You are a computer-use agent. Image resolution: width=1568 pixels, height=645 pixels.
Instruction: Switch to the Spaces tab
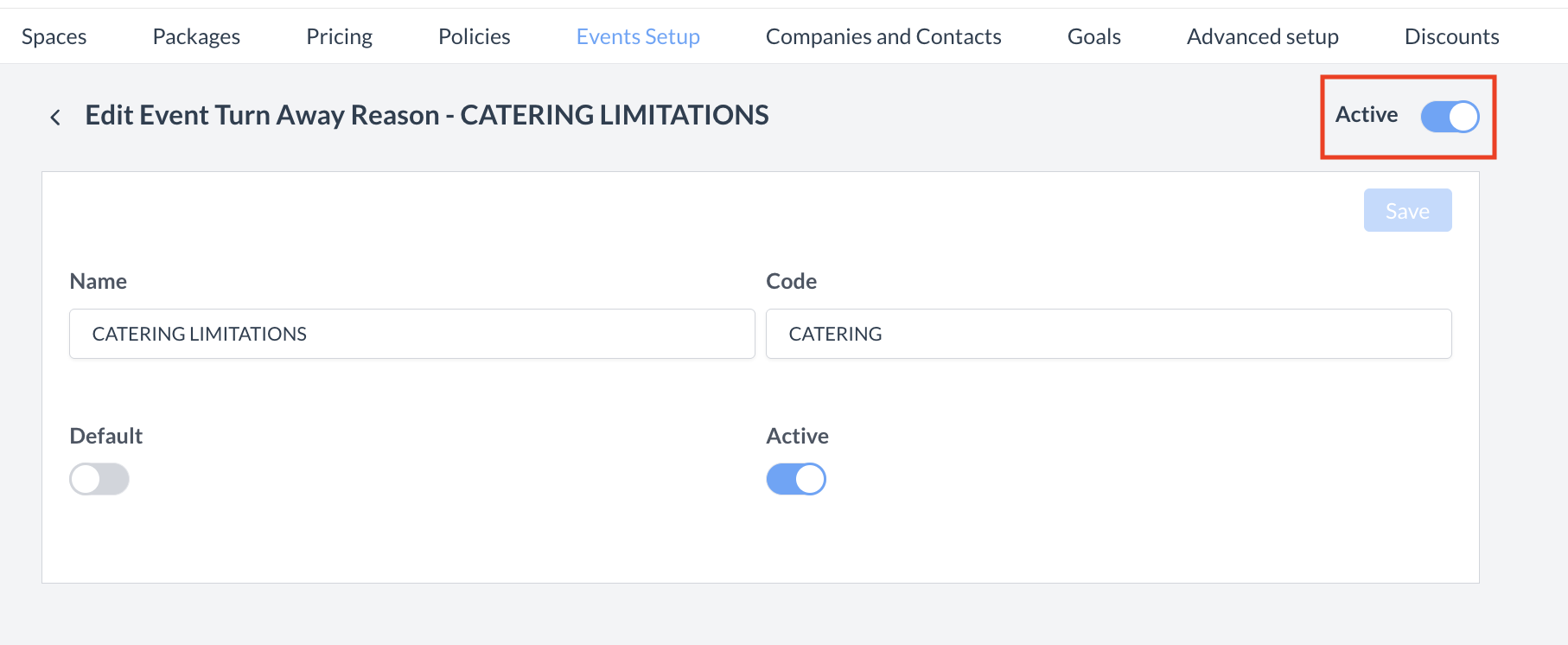point(54,36)
